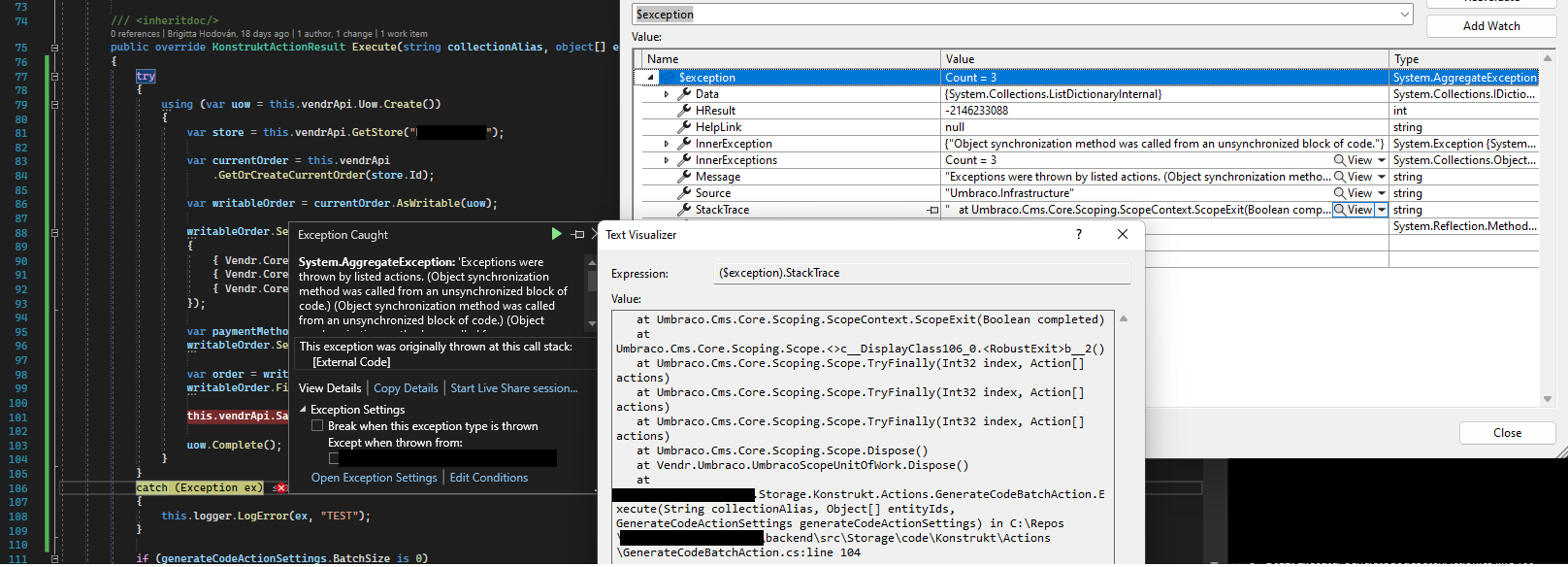Image resolution: width=1568 pixels, height=567 pixels.
Task: Click the wrench icon beside Message
Action: pos(684,177)
